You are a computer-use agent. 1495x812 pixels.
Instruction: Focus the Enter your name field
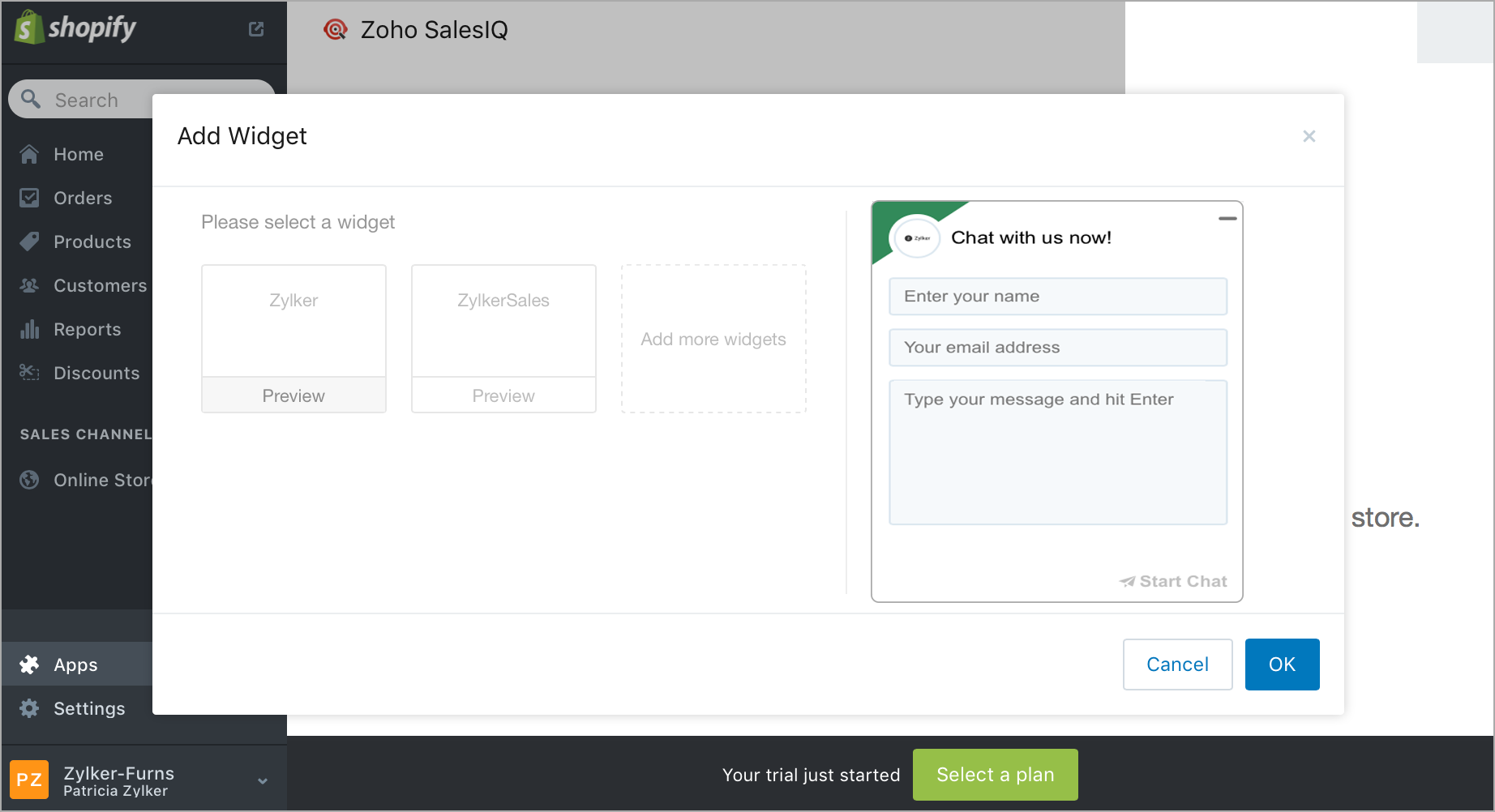coord(1058,297)
